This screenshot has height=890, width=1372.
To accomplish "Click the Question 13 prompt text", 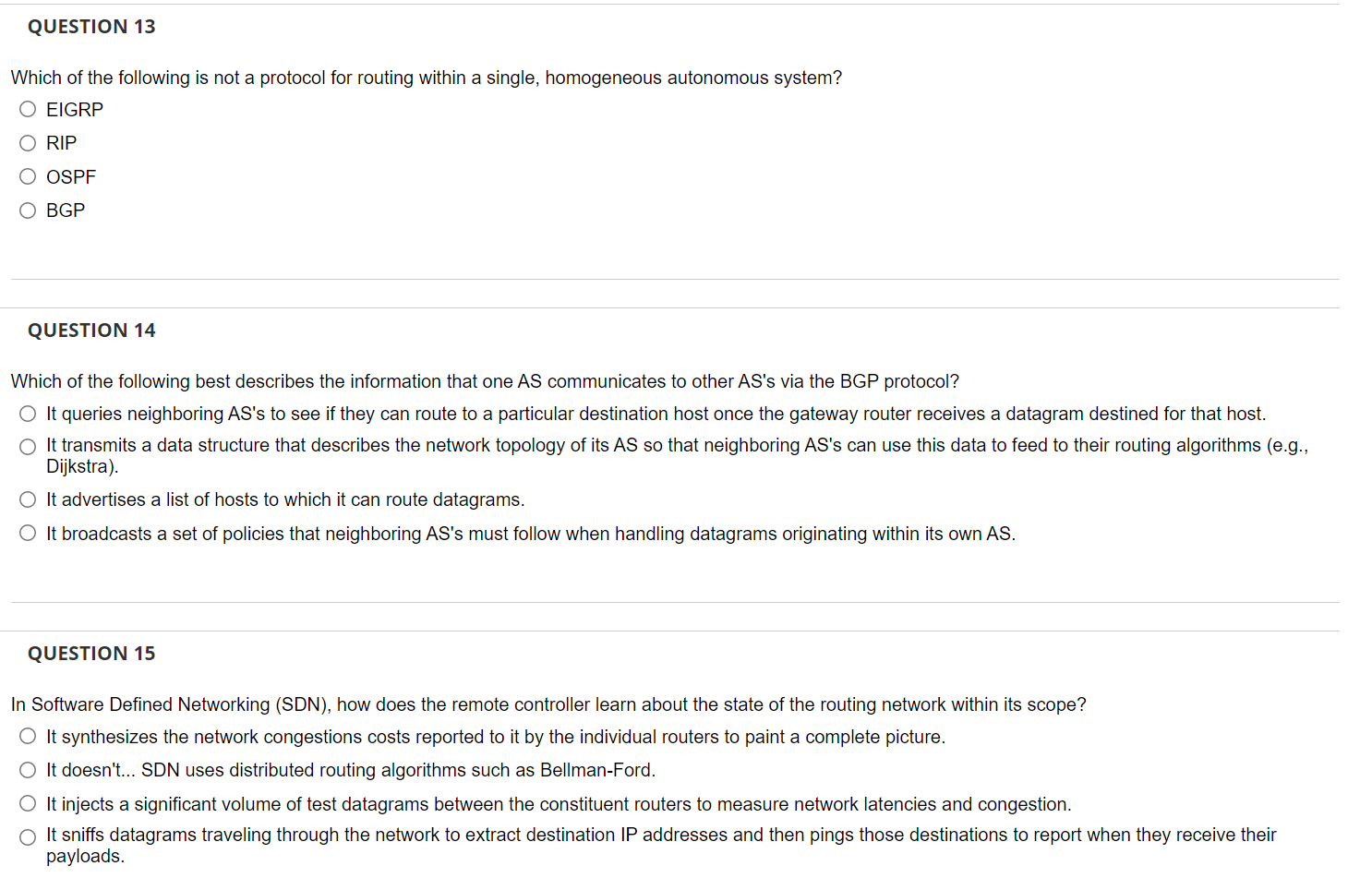I will pos(425,78).
